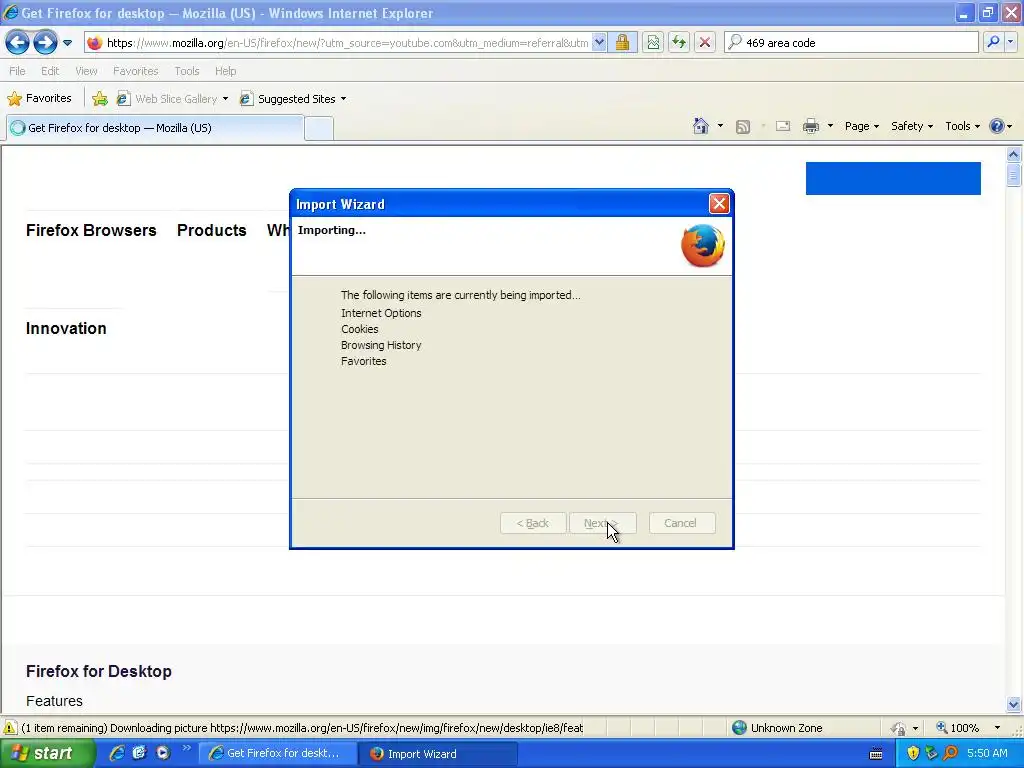Click the Refresh page icon
Screen dimensions: 1024x768
(x=679, y=43)
